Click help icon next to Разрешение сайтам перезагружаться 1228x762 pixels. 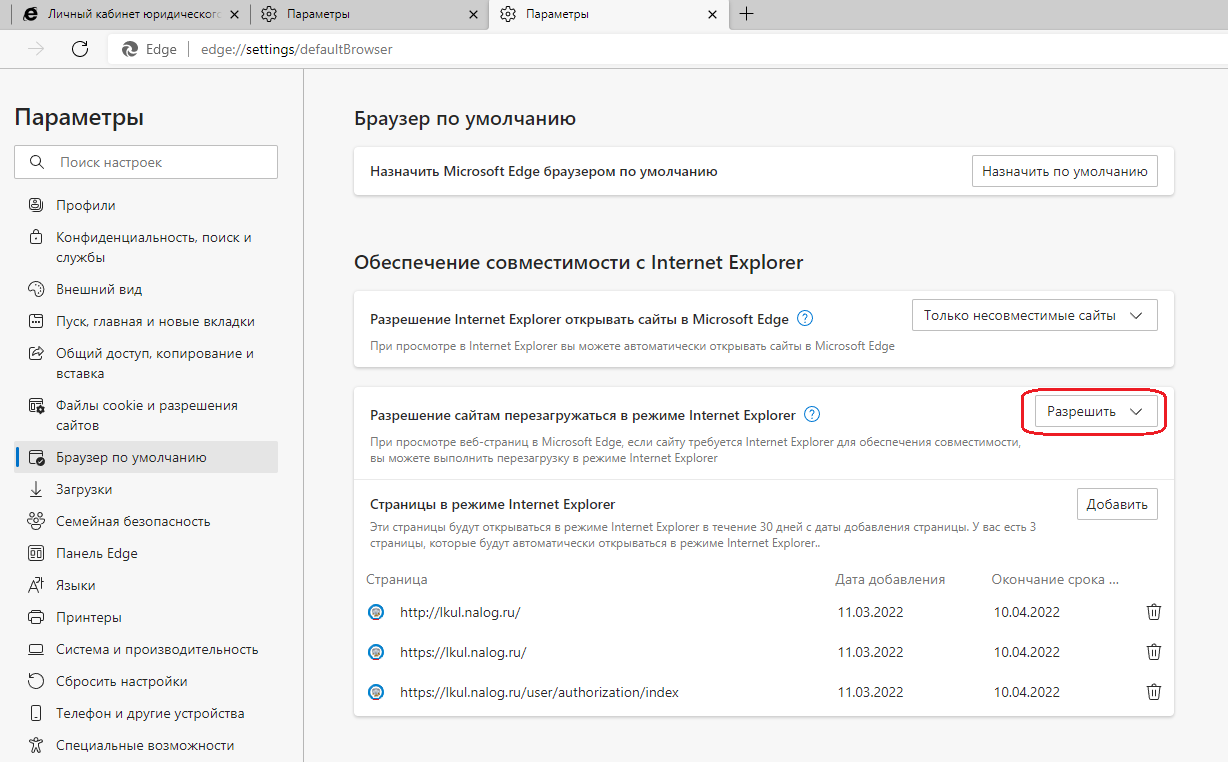(x=812, y=414)
